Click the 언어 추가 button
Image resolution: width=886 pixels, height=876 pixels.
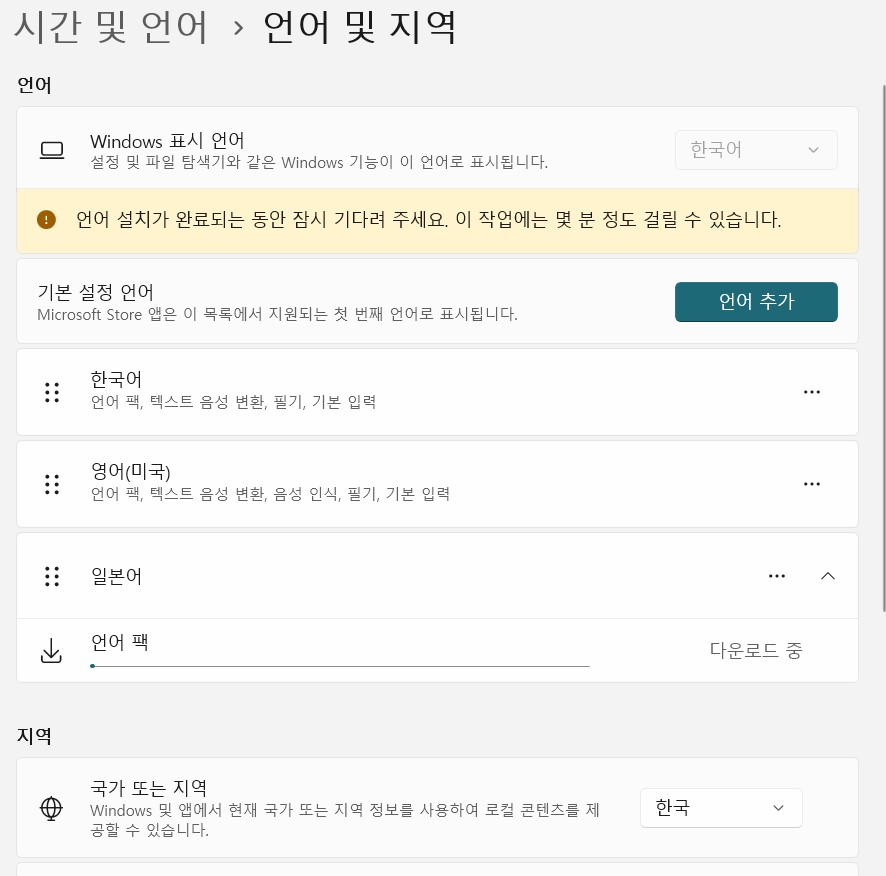pos(756,301)
